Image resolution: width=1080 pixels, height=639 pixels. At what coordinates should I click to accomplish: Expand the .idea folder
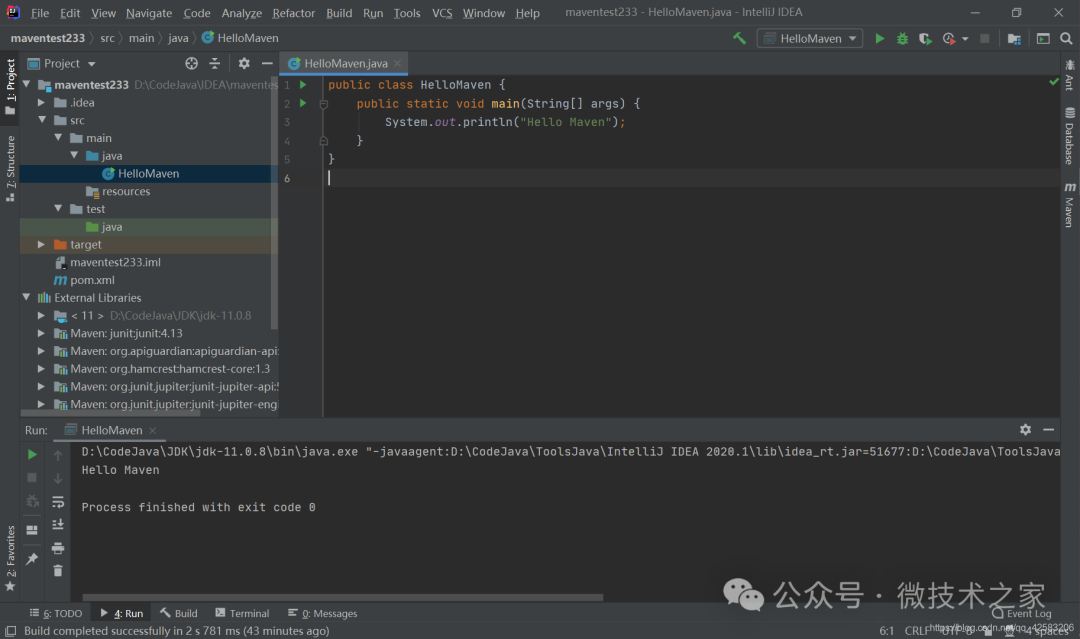pyautogui.click(x=41, y=102)
